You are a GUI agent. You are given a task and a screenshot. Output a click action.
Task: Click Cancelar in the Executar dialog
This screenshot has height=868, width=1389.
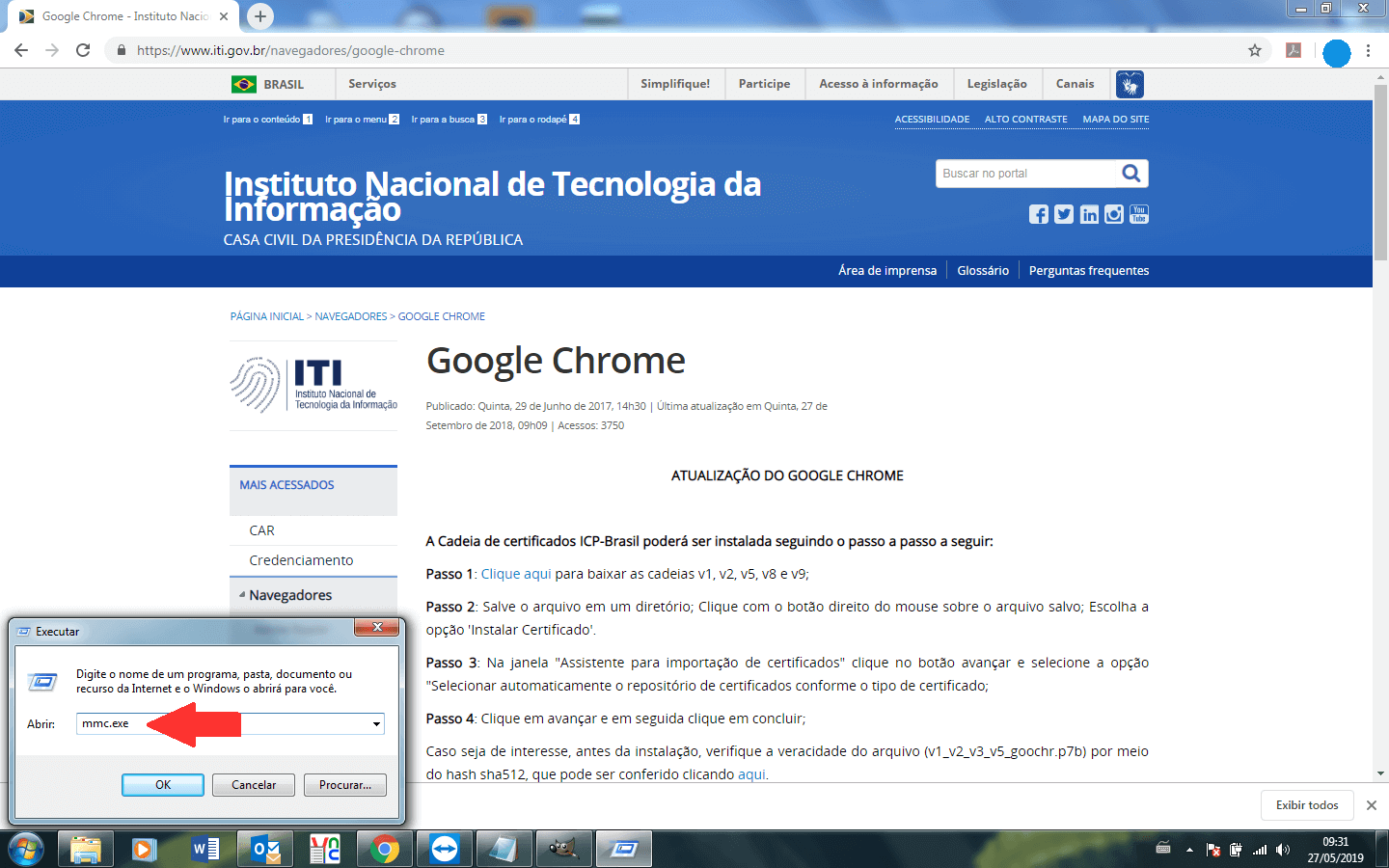(254, 785)
